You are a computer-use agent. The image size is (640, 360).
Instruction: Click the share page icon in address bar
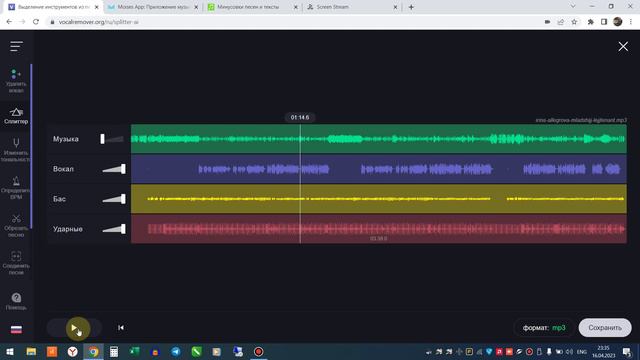point(561,22)
